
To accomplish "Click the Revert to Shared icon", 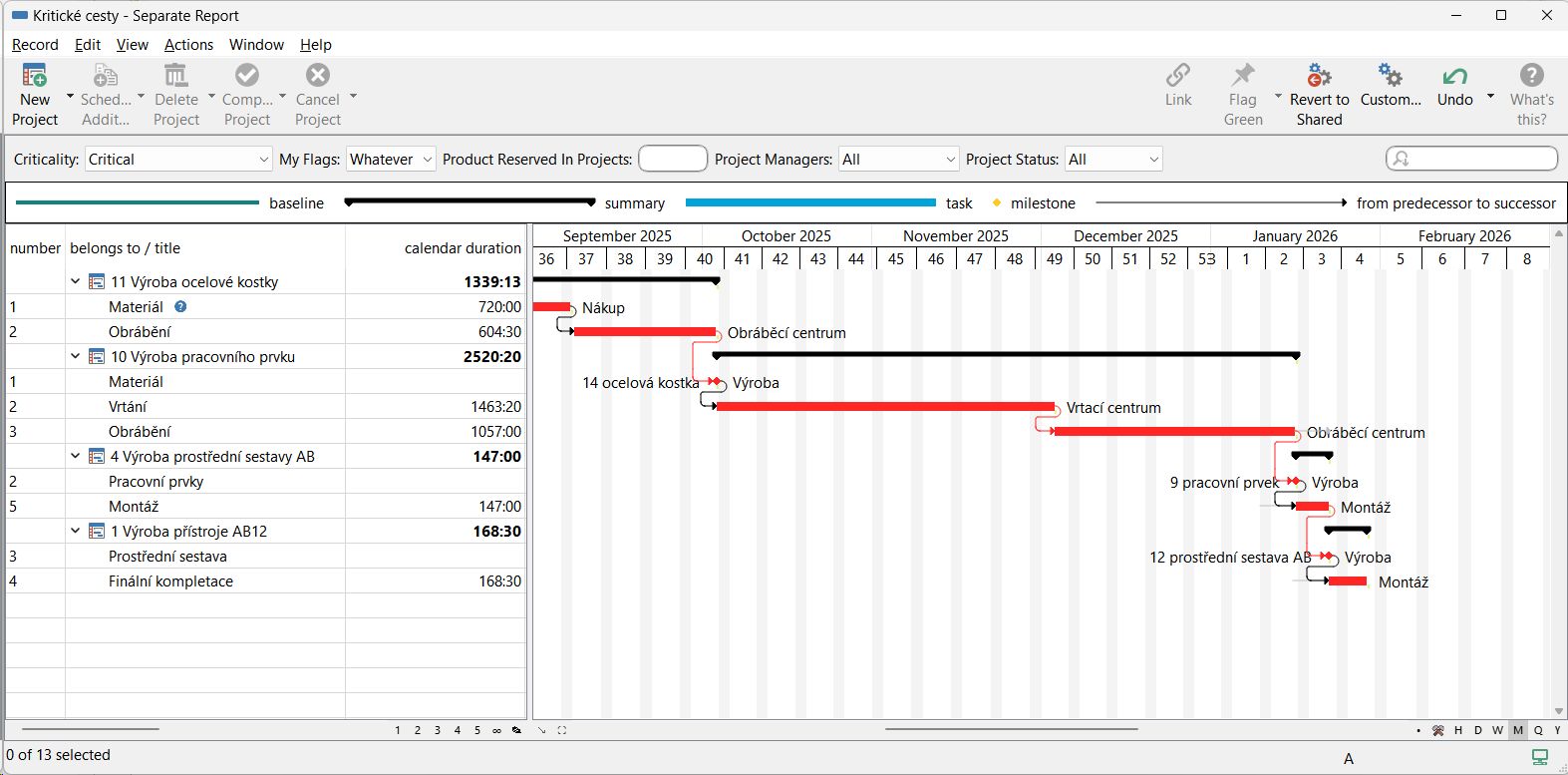I will (1319, 76).
